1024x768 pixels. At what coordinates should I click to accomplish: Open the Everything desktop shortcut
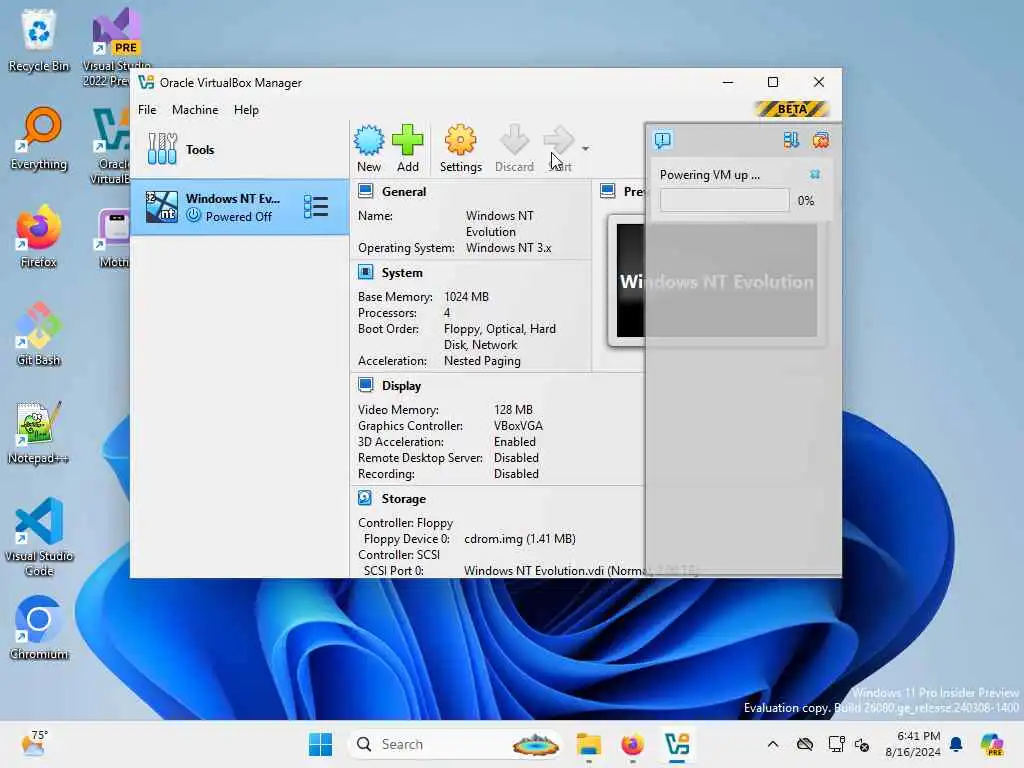point(39,138)
